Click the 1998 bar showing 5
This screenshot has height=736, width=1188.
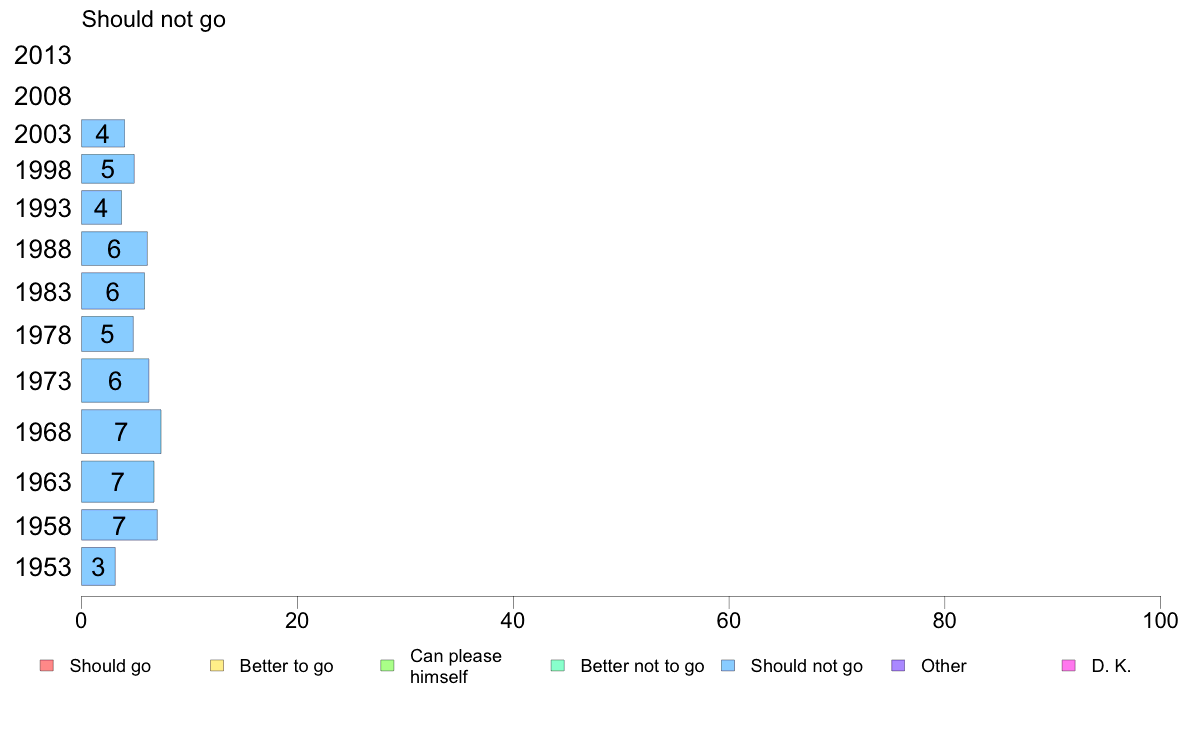pyautogui.click(x=108, y=169)
